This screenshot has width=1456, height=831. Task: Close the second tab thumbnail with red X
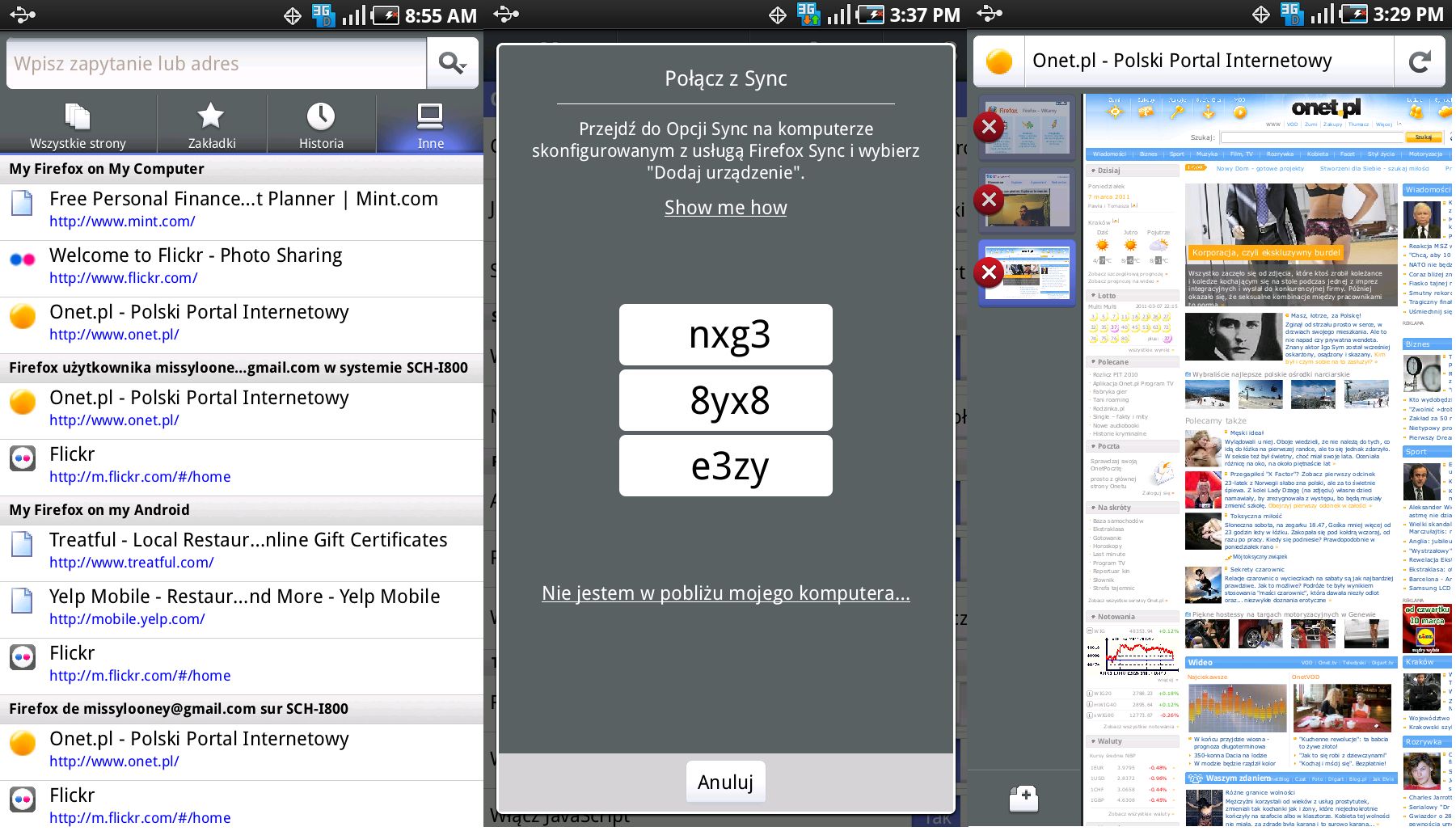(989, 200)
